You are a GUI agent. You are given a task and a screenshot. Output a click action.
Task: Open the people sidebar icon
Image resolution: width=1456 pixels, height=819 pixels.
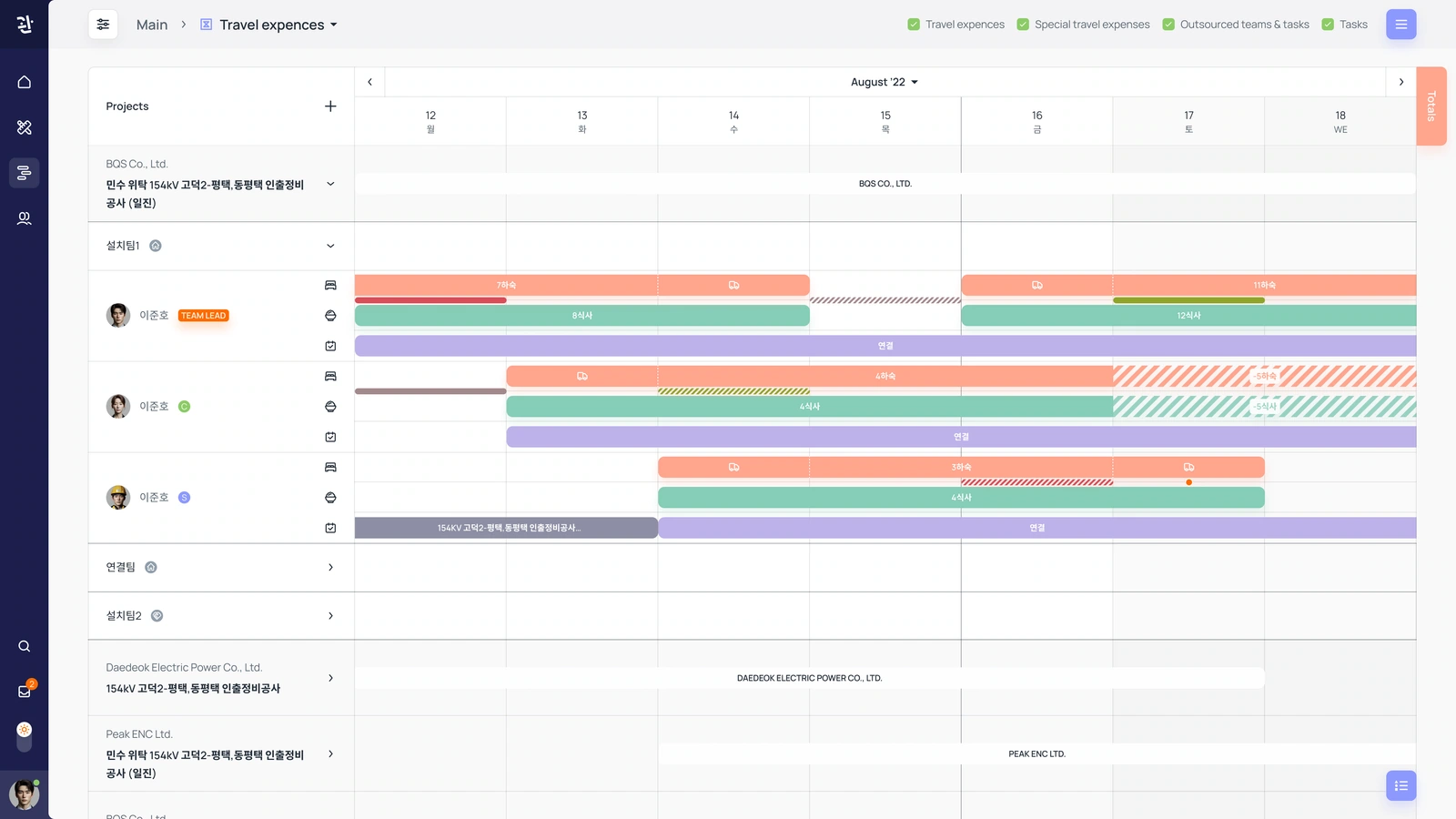tap(25, 218)
